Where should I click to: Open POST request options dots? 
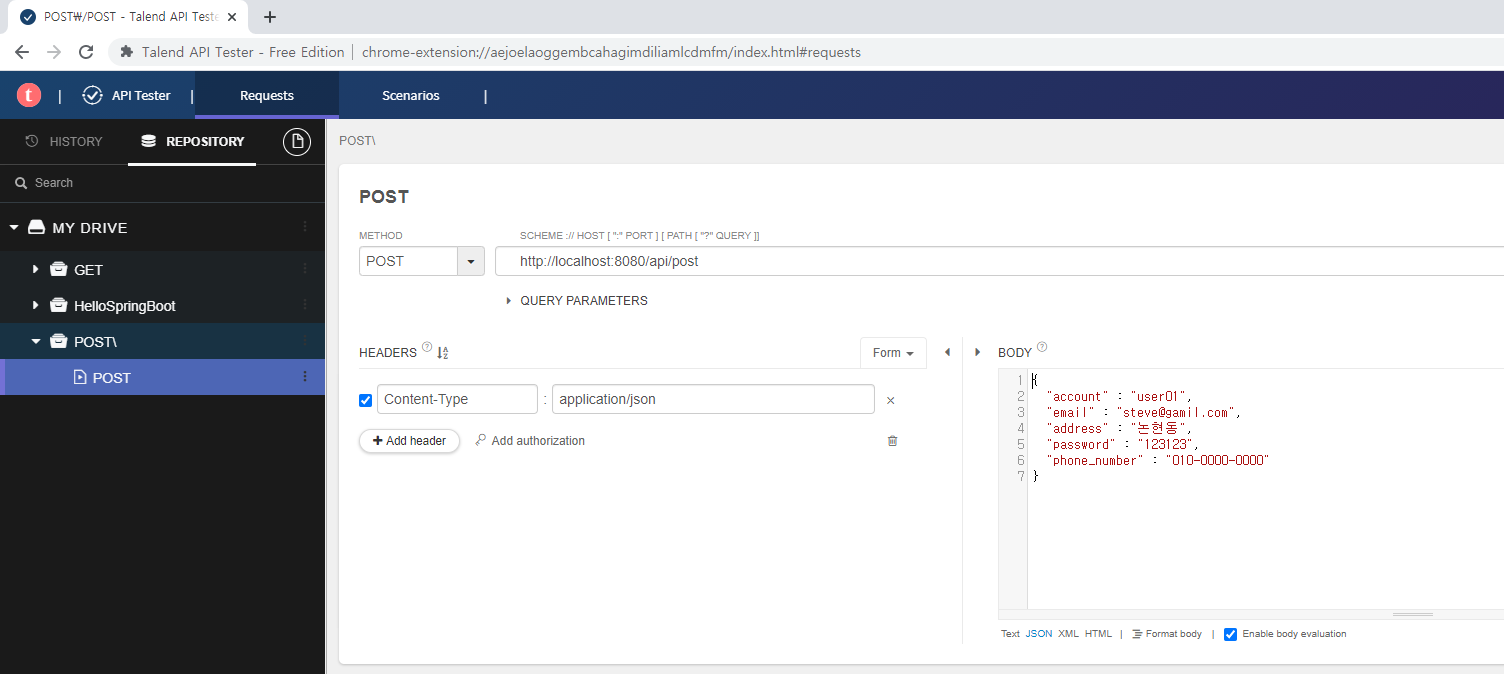point(305,377)
